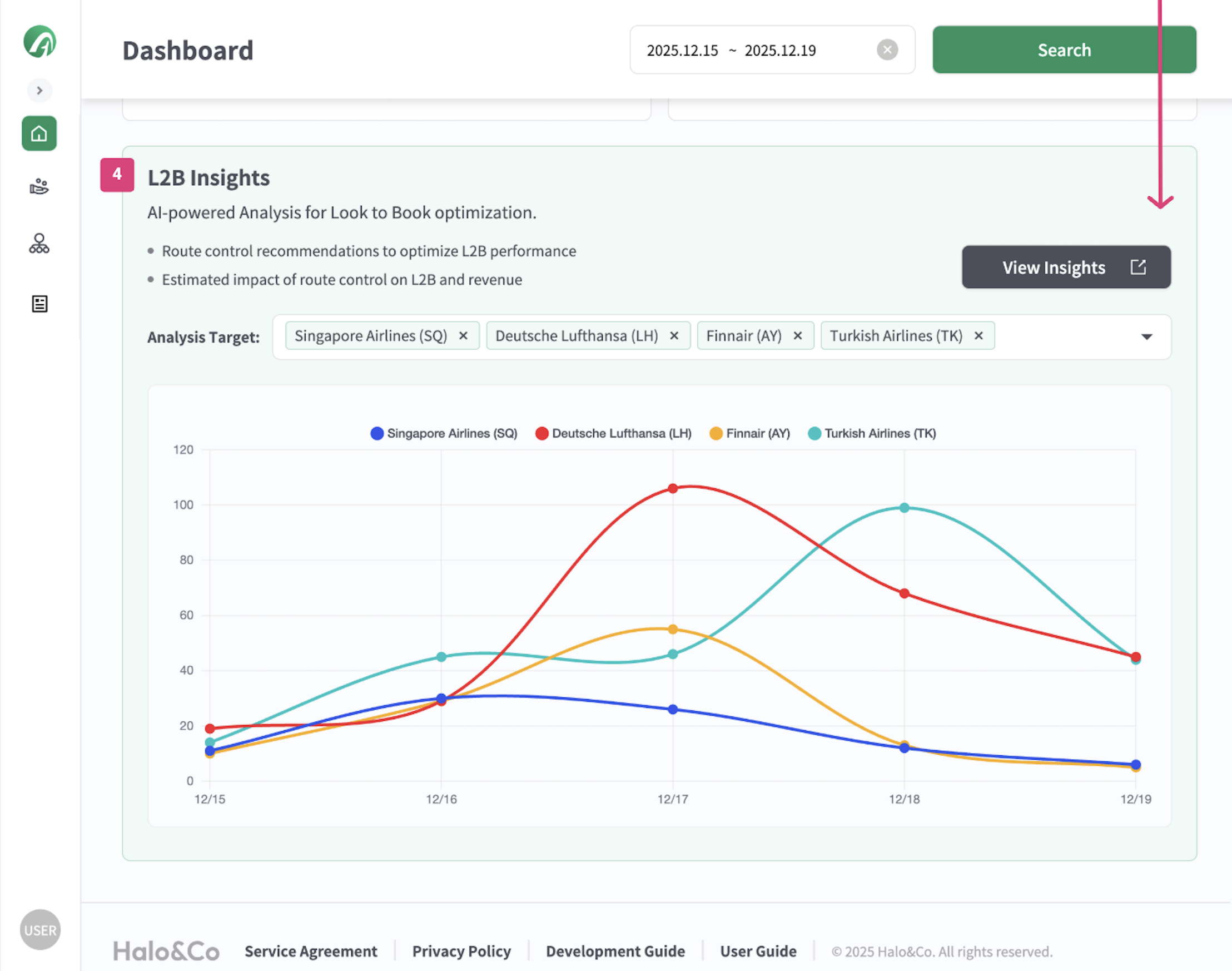Viewport: 1232px width, 971px height.
Task: Open View Insights
Action: tap(1054, 267)
